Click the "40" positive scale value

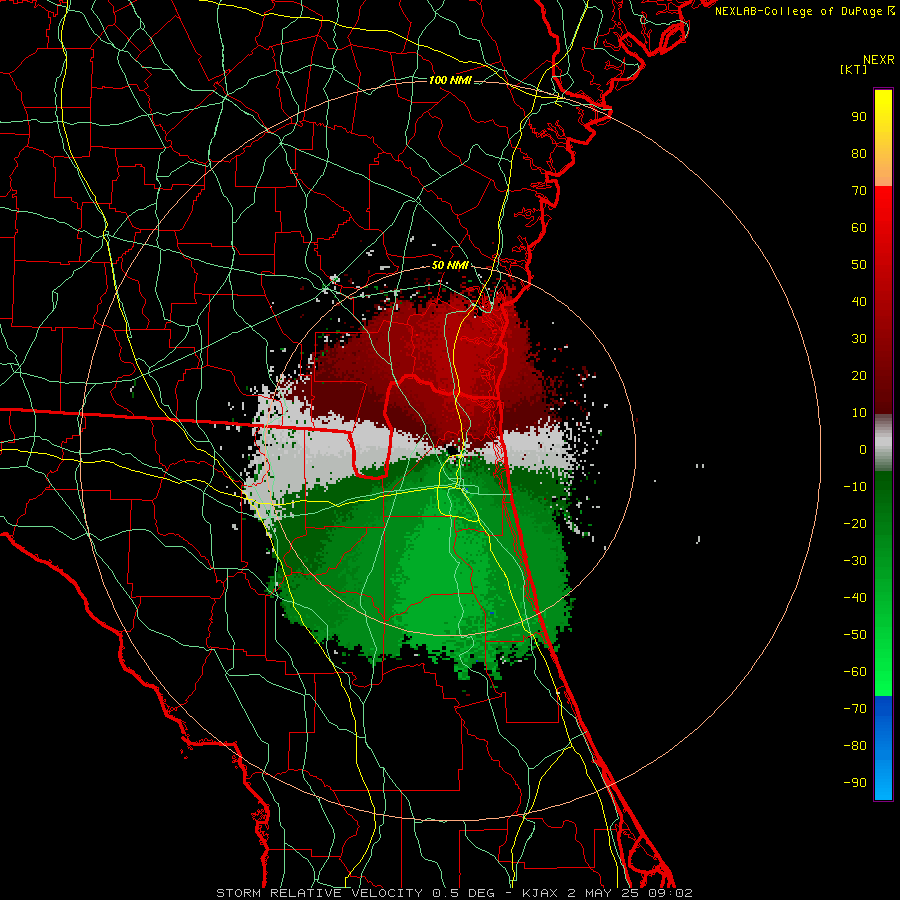[x=859, y=301]
